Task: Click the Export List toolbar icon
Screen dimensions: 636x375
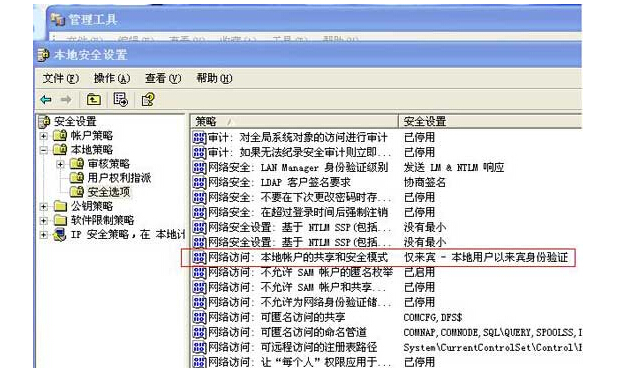Action: click(120, 99)
